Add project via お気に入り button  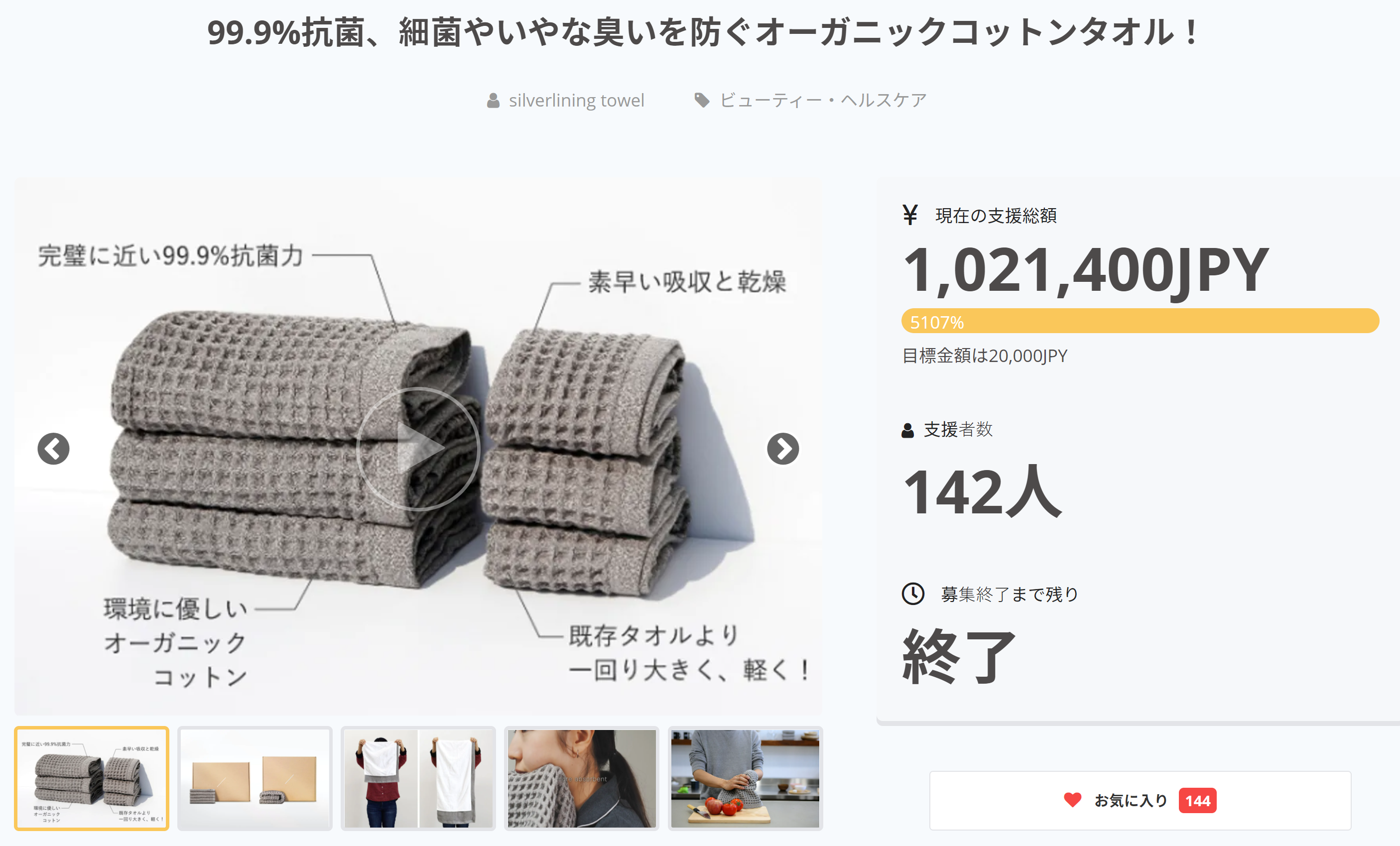click(1131, 800)
